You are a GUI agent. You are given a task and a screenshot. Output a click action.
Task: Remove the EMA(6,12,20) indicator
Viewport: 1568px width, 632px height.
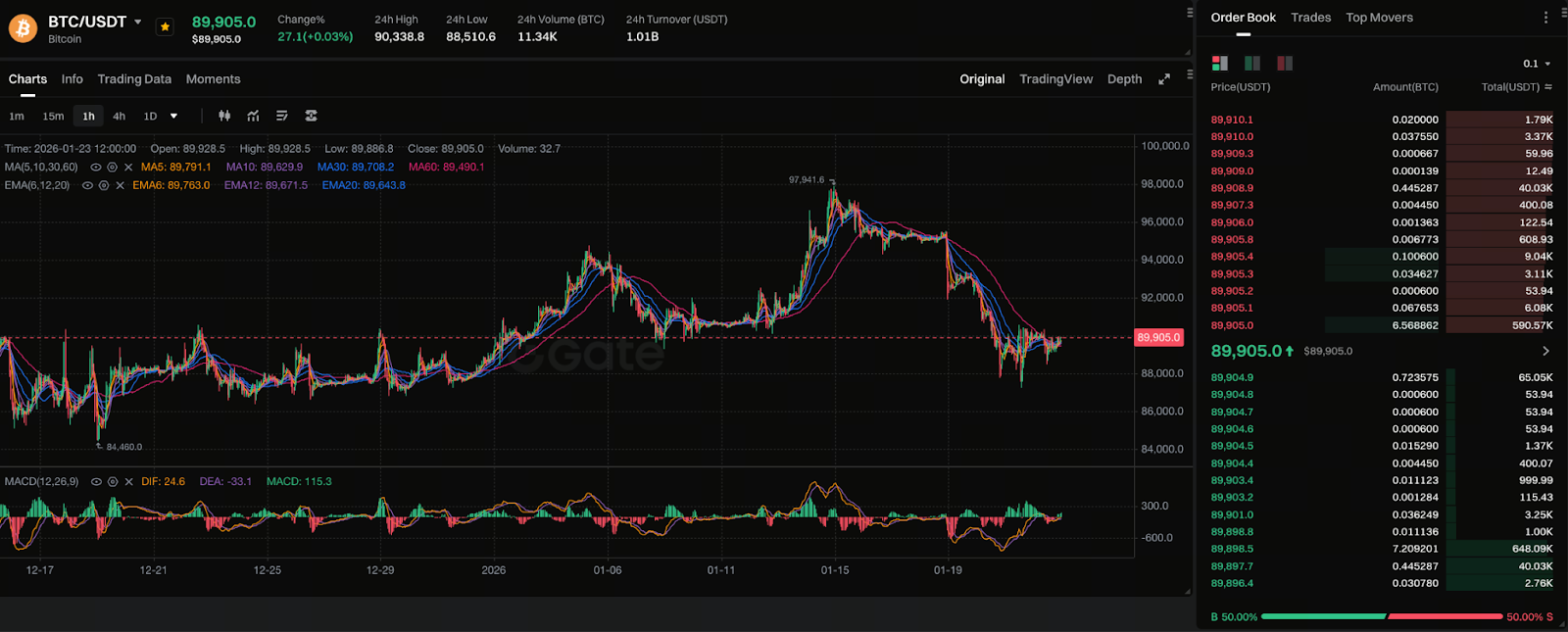120,185
